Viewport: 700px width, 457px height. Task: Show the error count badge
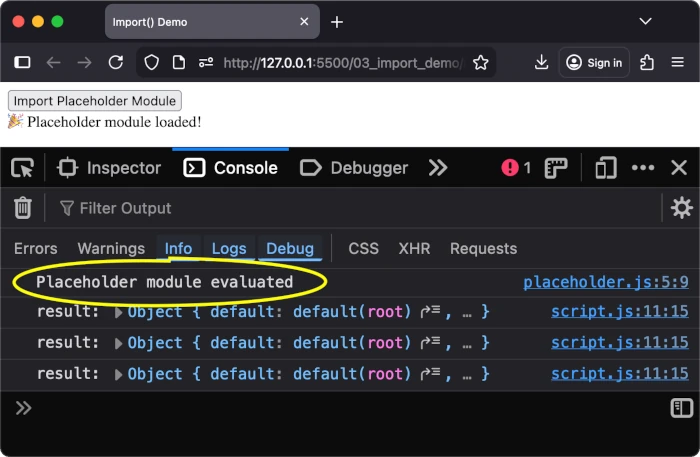point(516,168)
